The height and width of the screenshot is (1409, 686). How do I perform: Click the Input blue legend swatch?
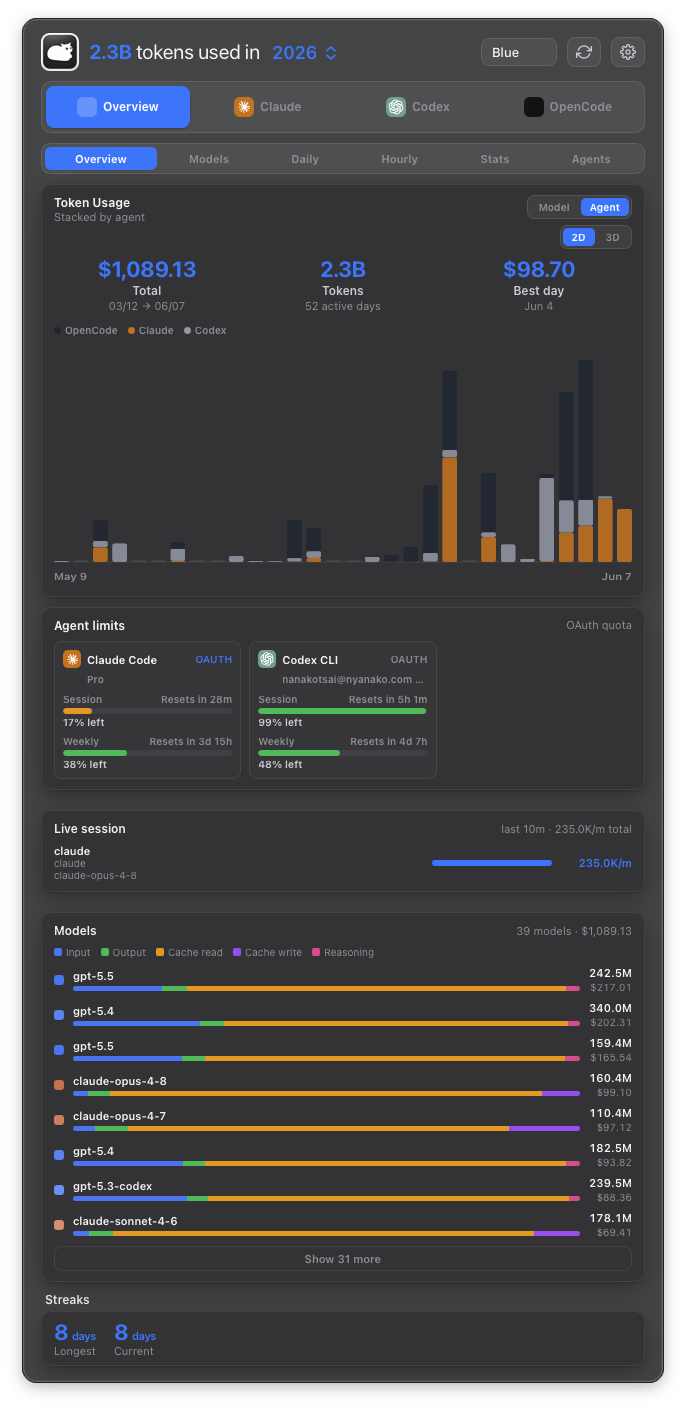[x=58, y=953]
